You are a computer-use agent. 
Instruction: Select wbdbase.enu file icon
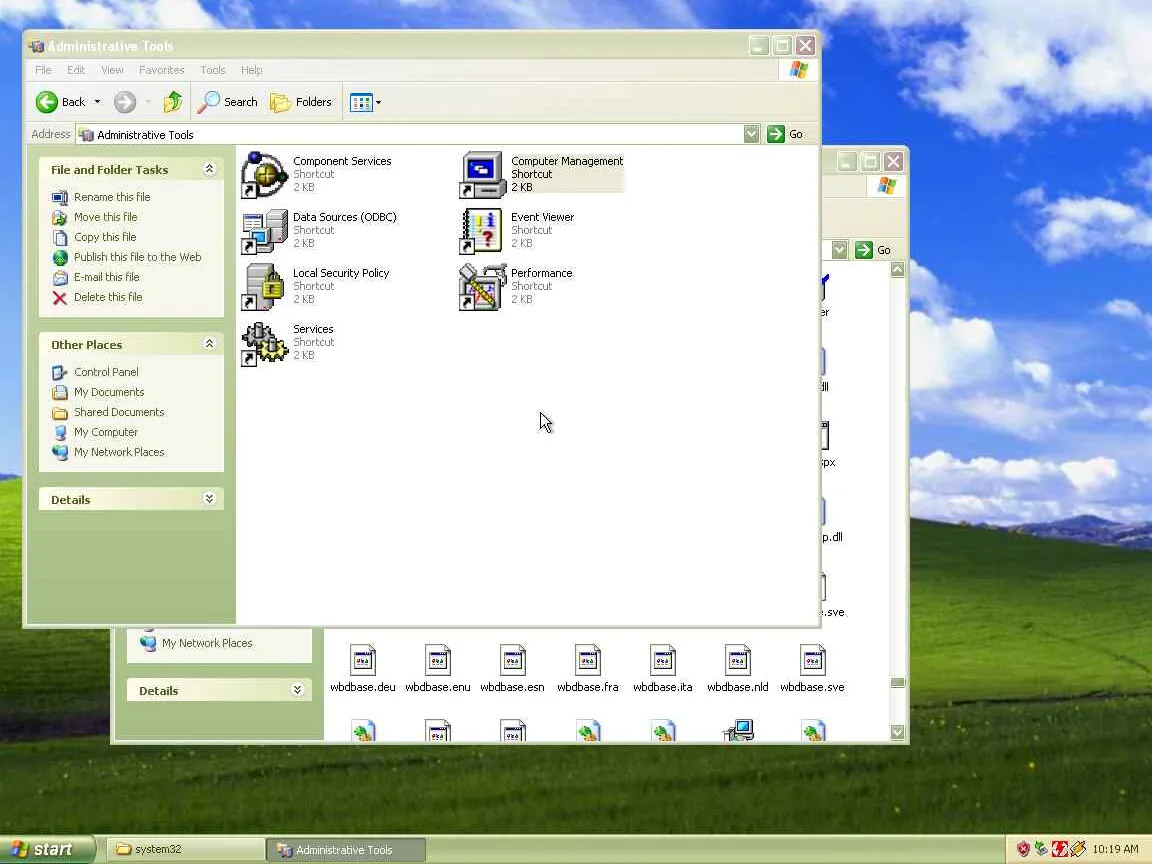438,668
